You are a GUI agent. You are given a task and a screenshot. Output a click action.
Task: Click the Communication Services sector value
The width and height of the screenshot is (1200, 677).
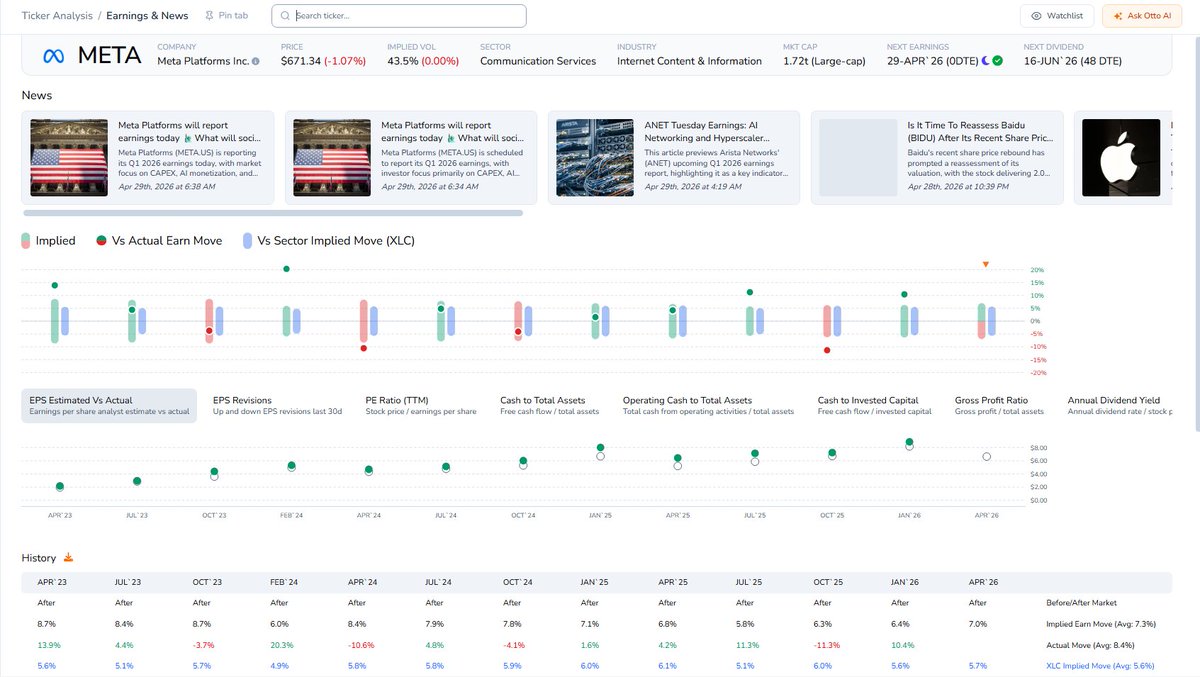coord(538,61)
